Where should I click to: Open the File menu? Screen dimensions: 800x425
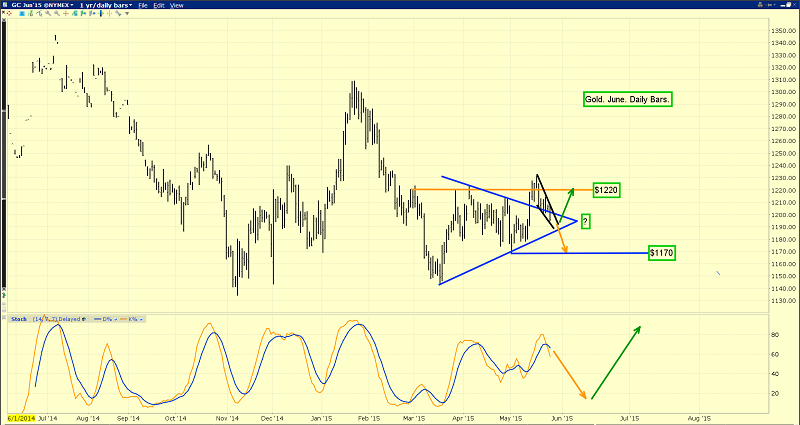pos(143,5)
